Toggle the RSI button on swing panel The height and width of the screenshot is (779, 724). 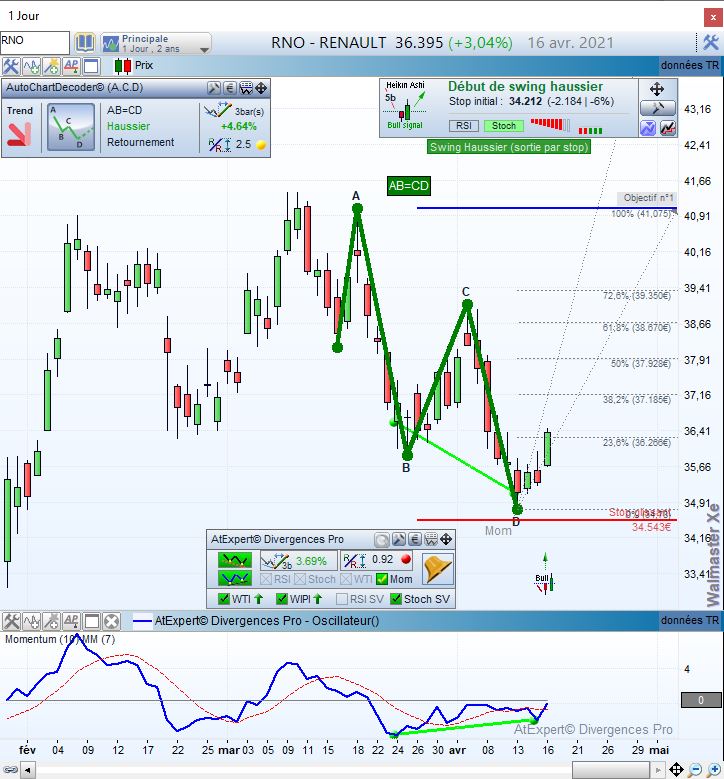464,126
